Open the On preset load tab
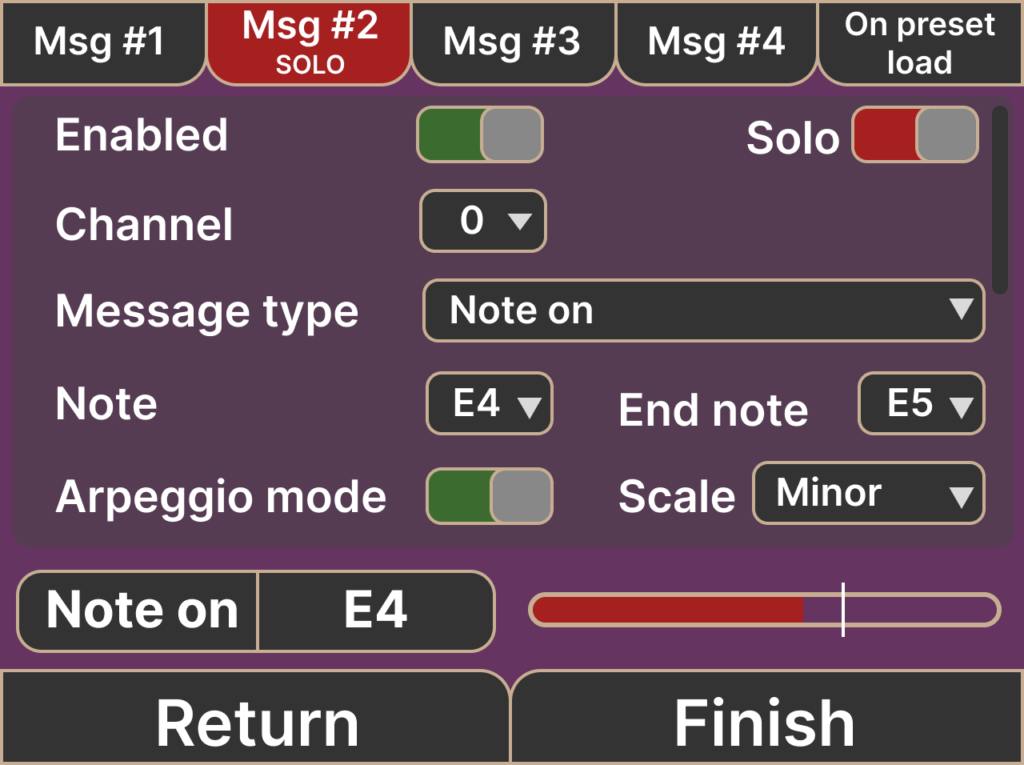 pyautogui.click(x=920, y=42)
